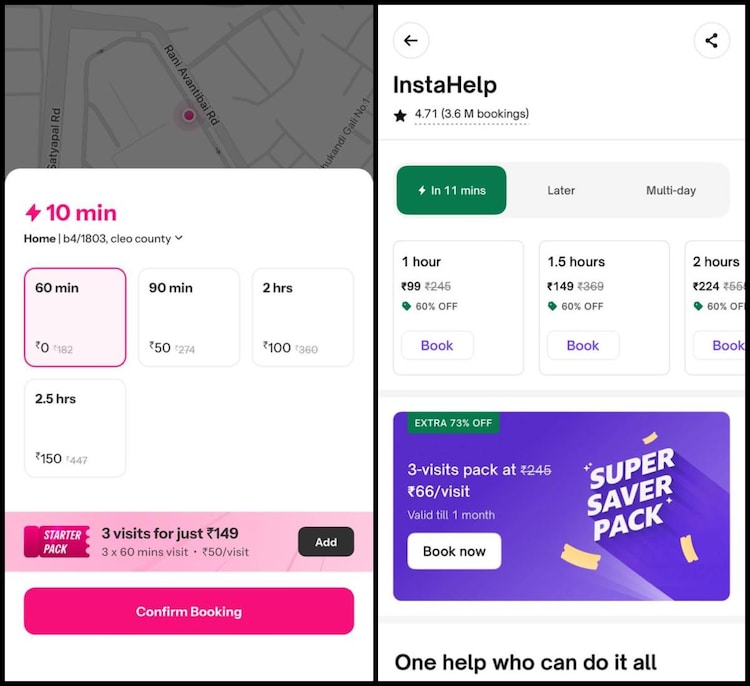Image resolution: width=750 pixels, height=686 pixels.
Task: Tap the share icon
Action: point(711,41)
